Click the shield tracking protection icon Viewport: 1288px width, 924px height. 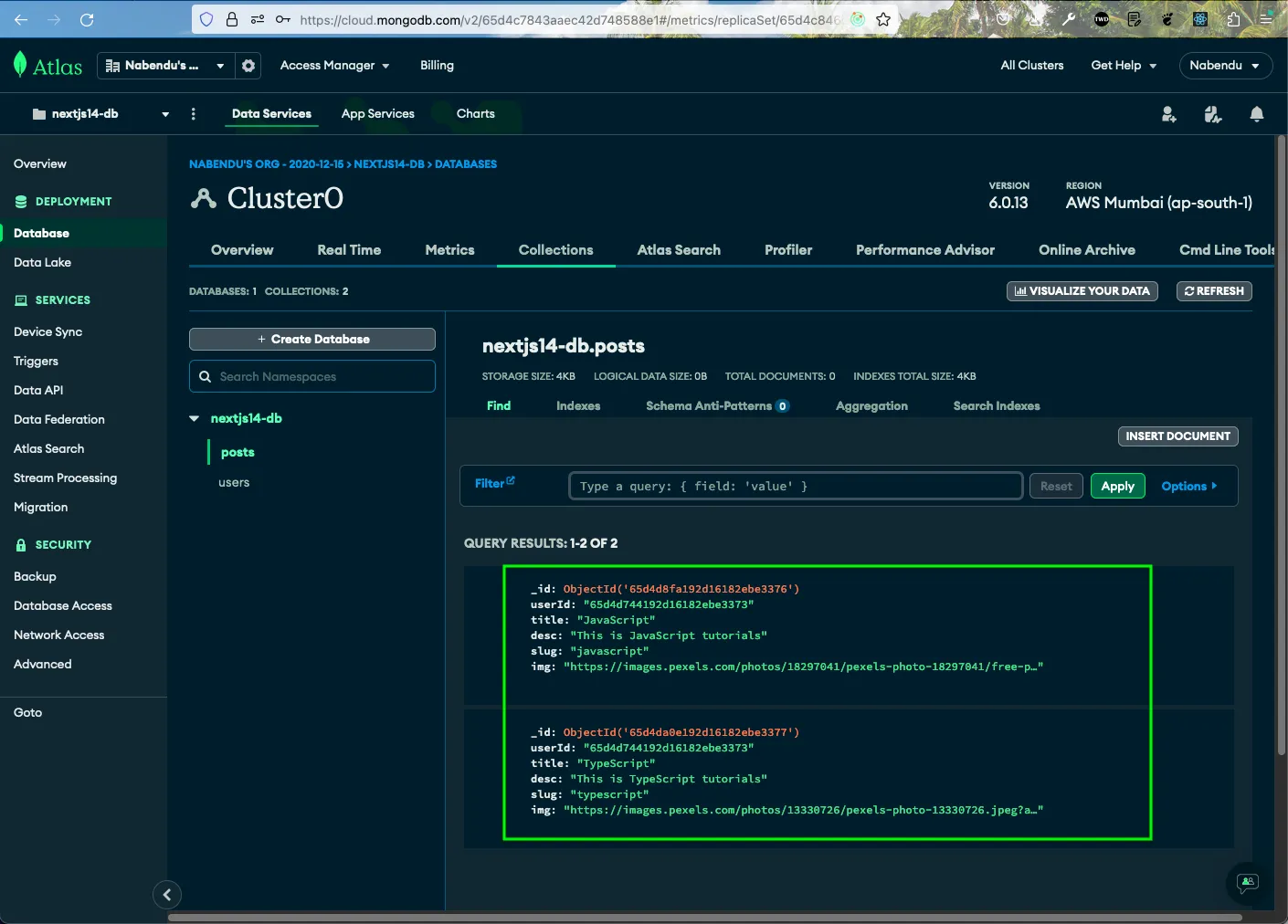[206, 19]
